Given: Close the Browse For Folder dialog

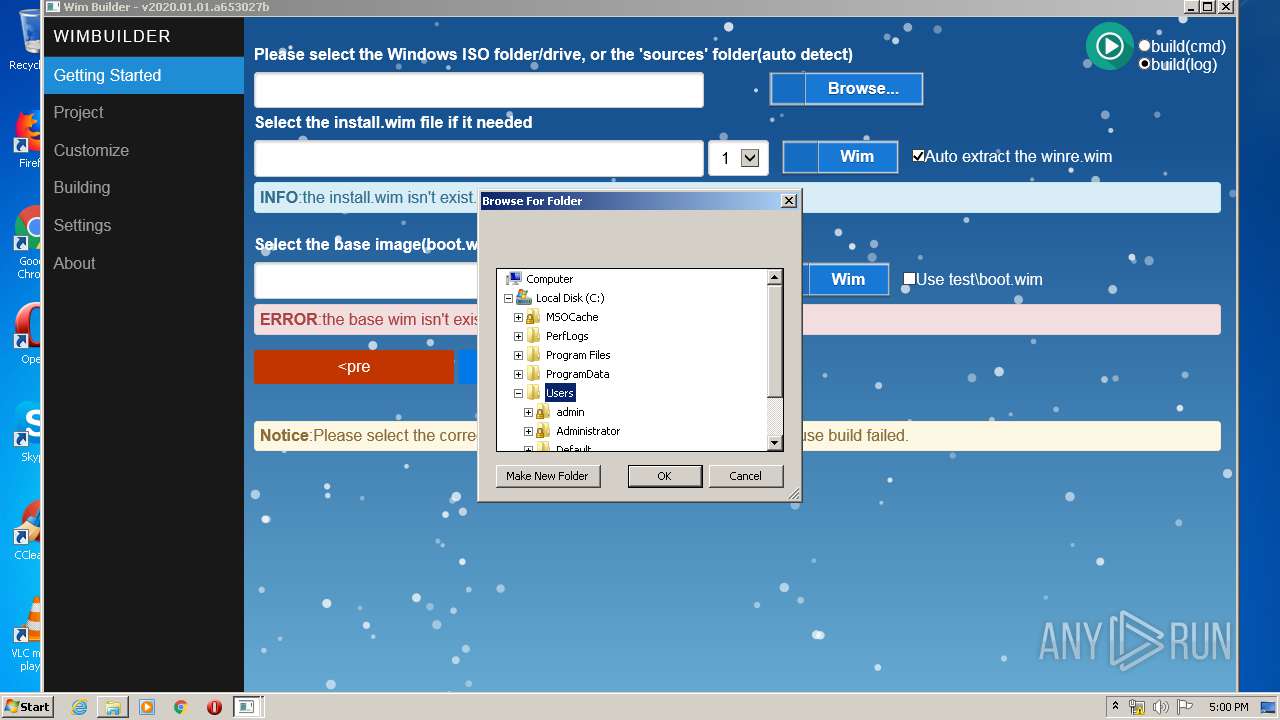Looking at the screenshot, I should point(789,200).
